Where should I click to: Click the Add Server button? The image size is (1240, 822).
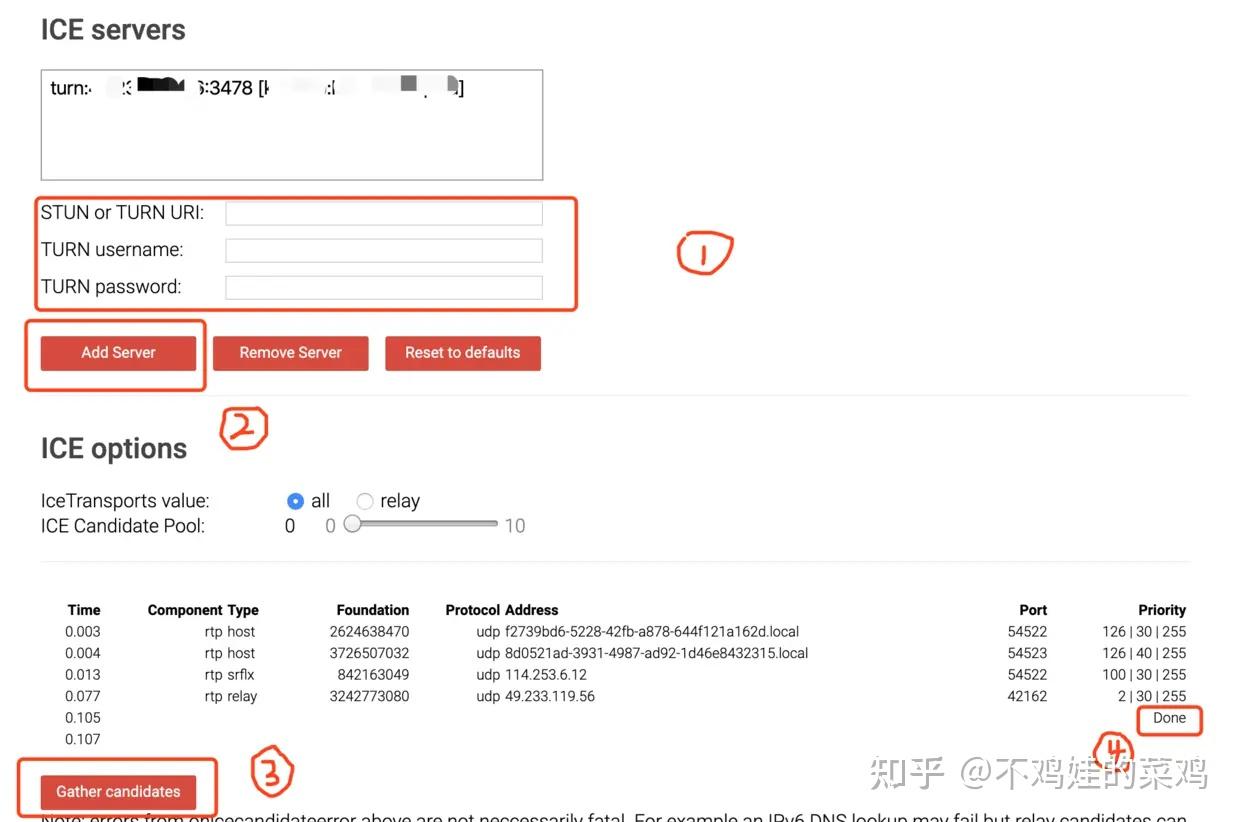pos(118,352)
